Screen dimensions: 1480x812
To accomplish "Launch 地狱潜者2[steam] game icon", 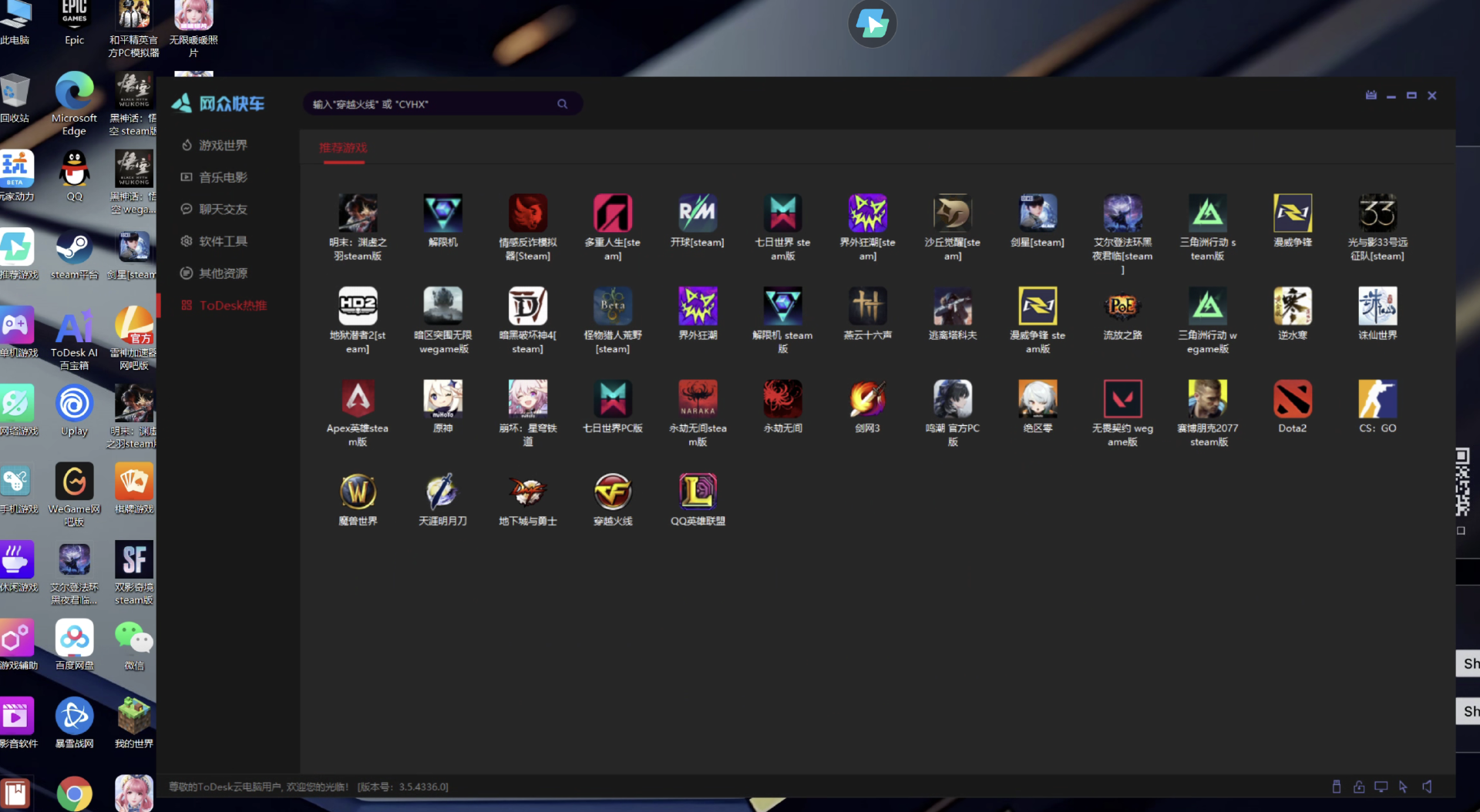I will (x=358, y=307).
